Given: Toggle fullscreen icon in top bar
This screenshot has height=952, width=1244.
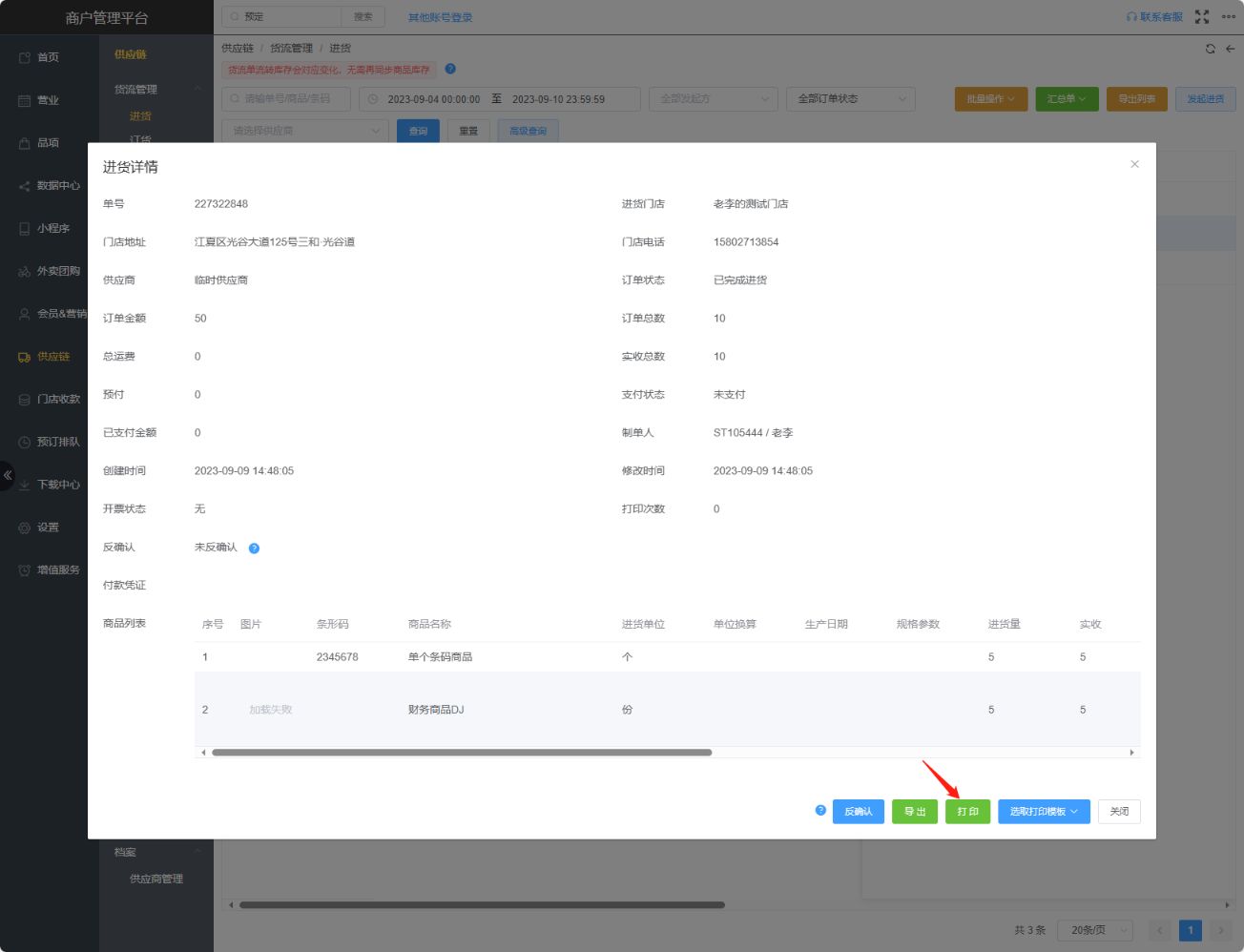Looking at the screenshot, I should click(x=1202, y=17).
